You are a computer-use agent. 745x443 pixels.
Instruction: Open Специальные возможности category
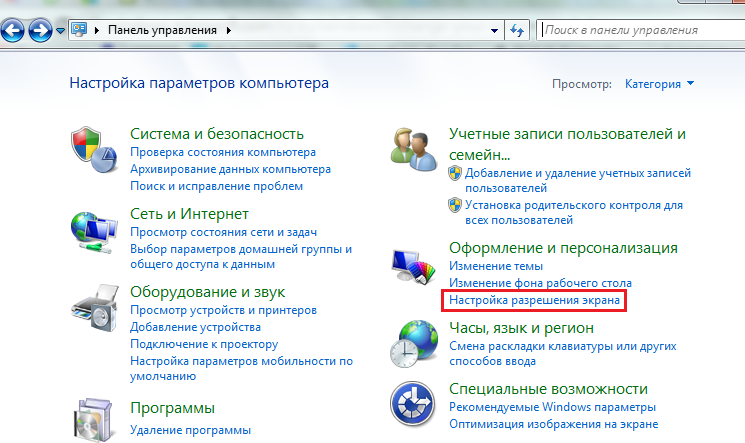pos(548,389)
